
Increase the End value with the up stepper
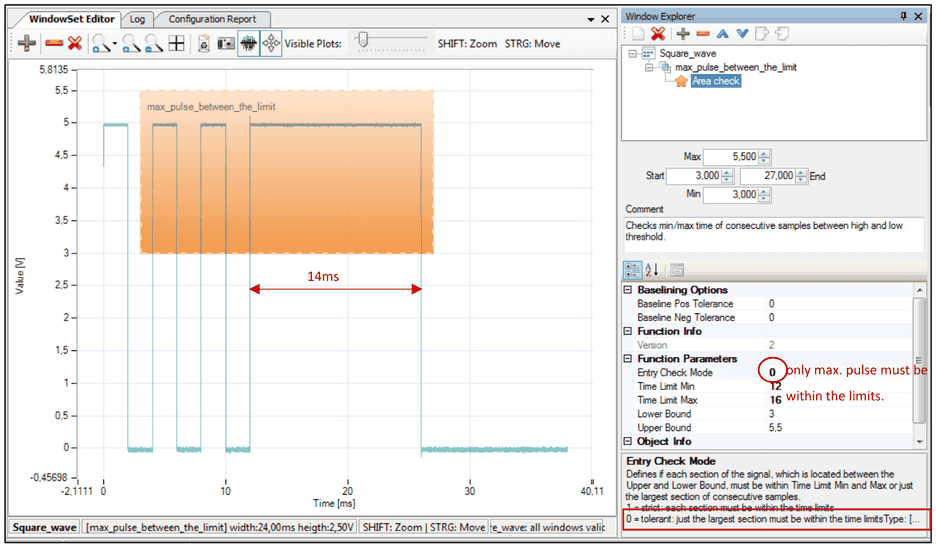click(x=801, y=173)
